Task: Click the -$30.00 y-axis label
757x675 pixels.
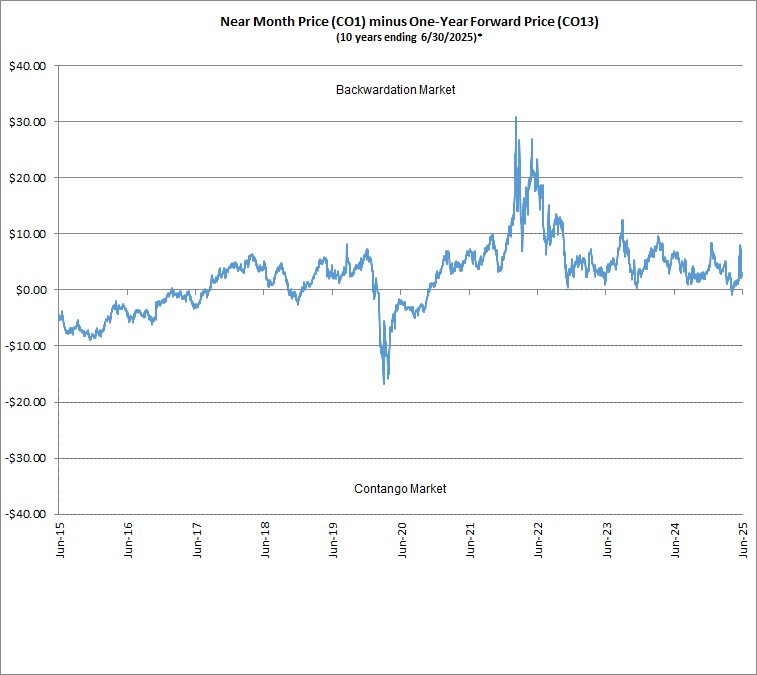Action: 26,458
